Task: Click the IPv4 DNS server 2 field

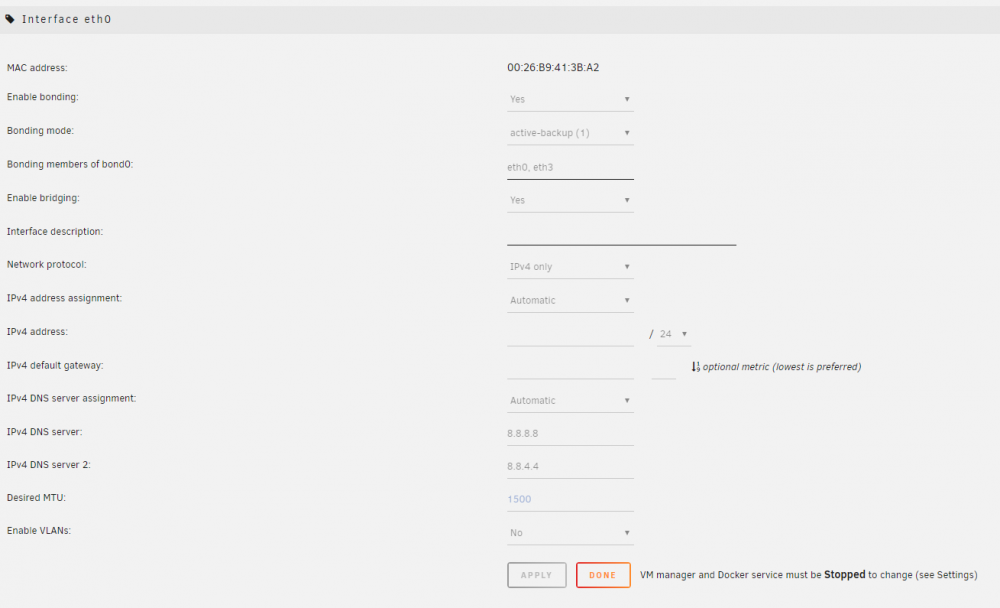Action: 570,467
